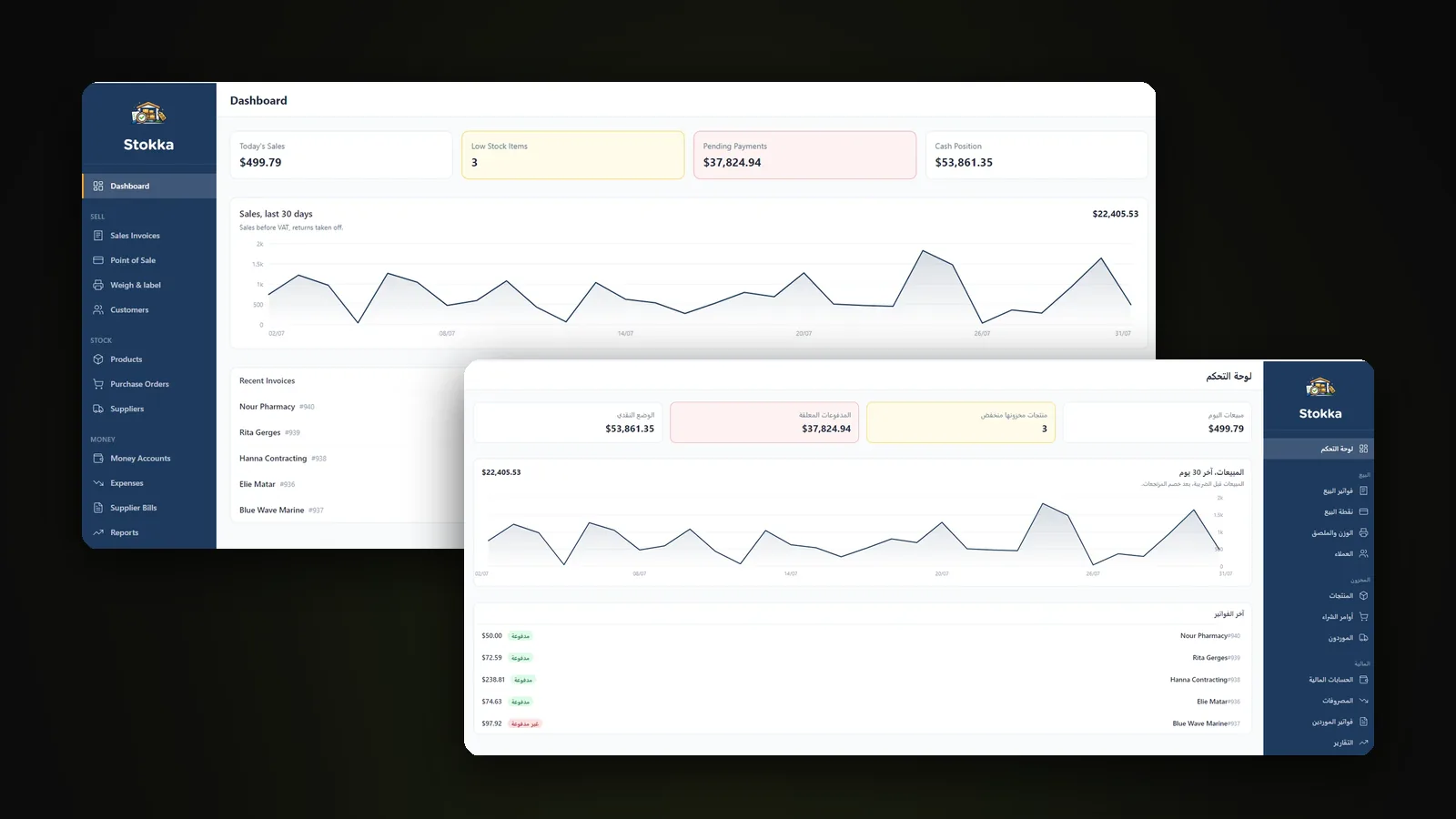Click the Cash Position card
The height and width of the screenshot is (819, 1456).
(1036, 155)
